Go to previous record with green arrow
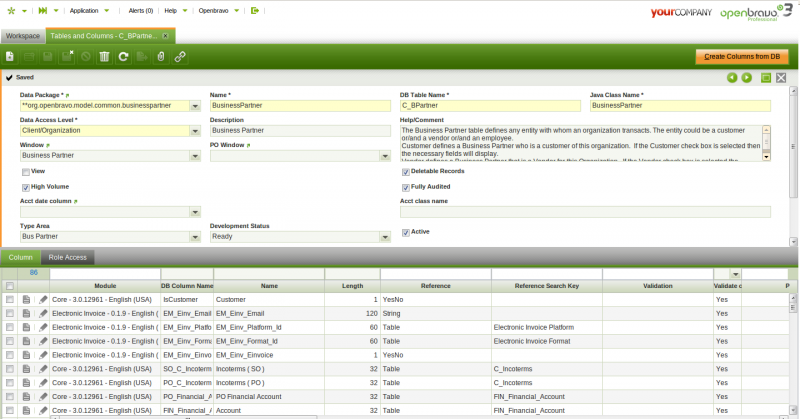The height and width of the screenshot is (419, 800). click(x=732, y=77)
